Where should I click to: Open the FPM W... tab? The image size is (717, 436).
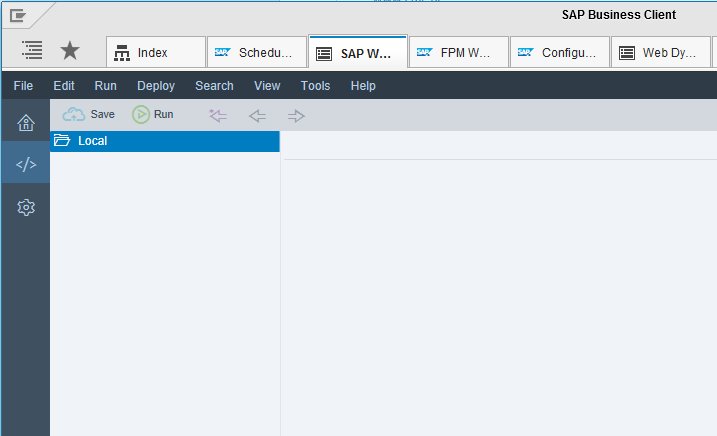coord(459,52)
